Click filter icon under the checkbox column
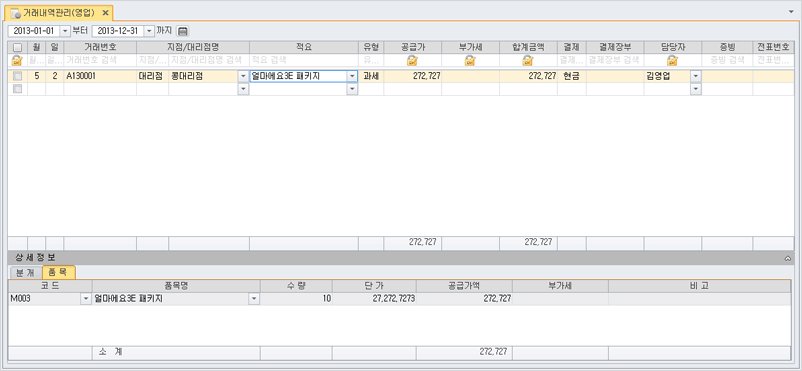Viewport: 802px width, 371px height. pyautogui.click(x=17, y=60)
